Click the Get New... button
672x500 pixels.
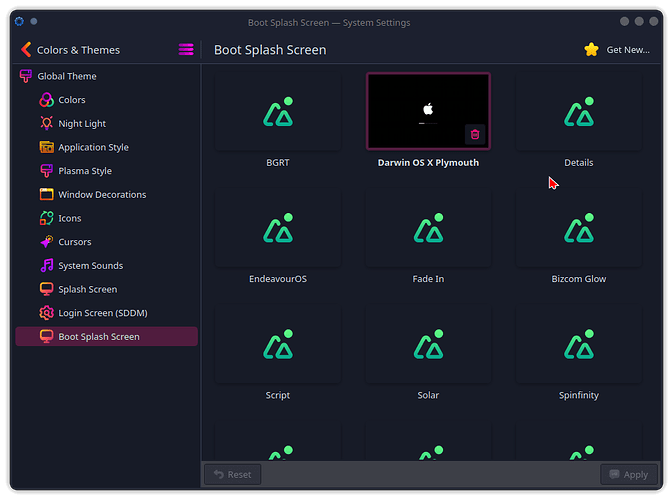click(617, 50)
